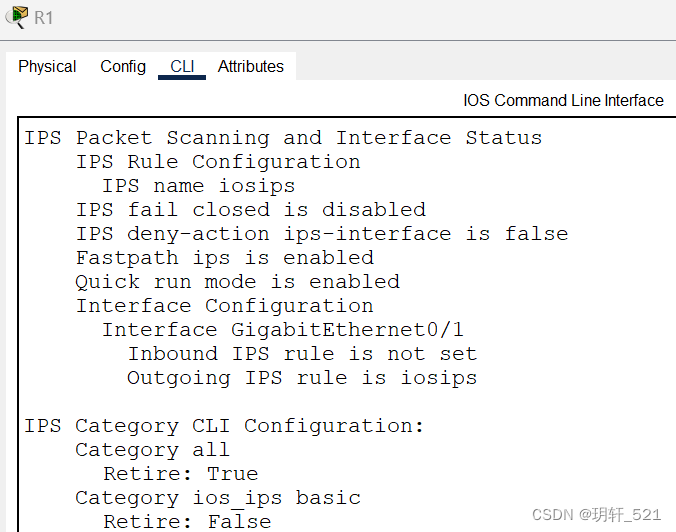Click the IOS Command Line Interface label
The height and width of the screenshot is (532, 676).
563,100
